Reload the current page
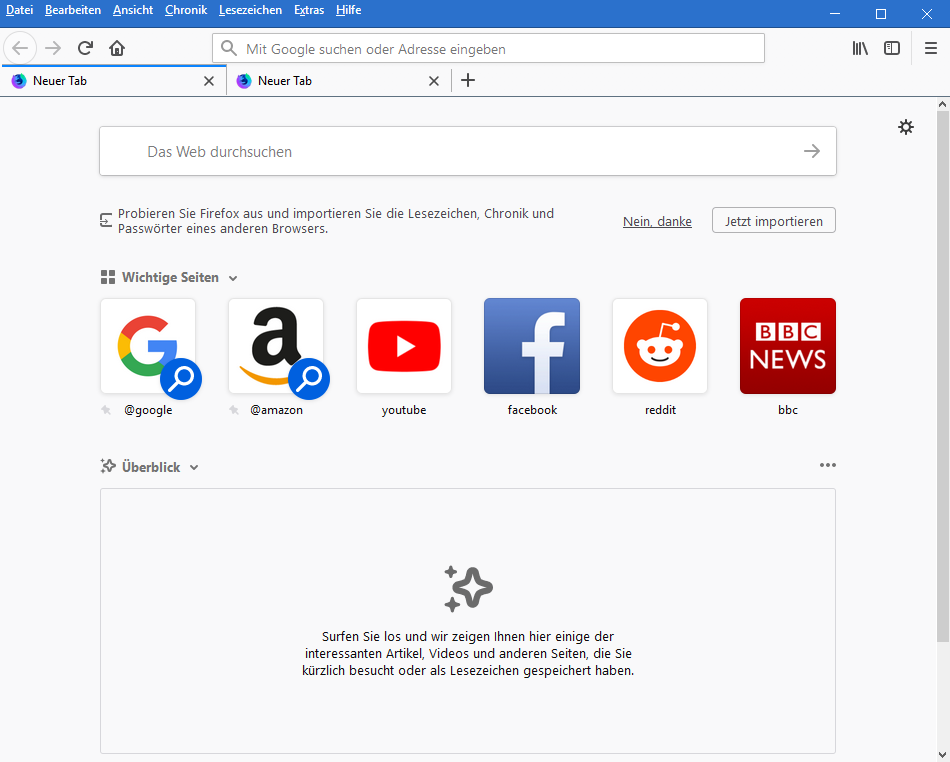The image size is (950, 762). 85,48
